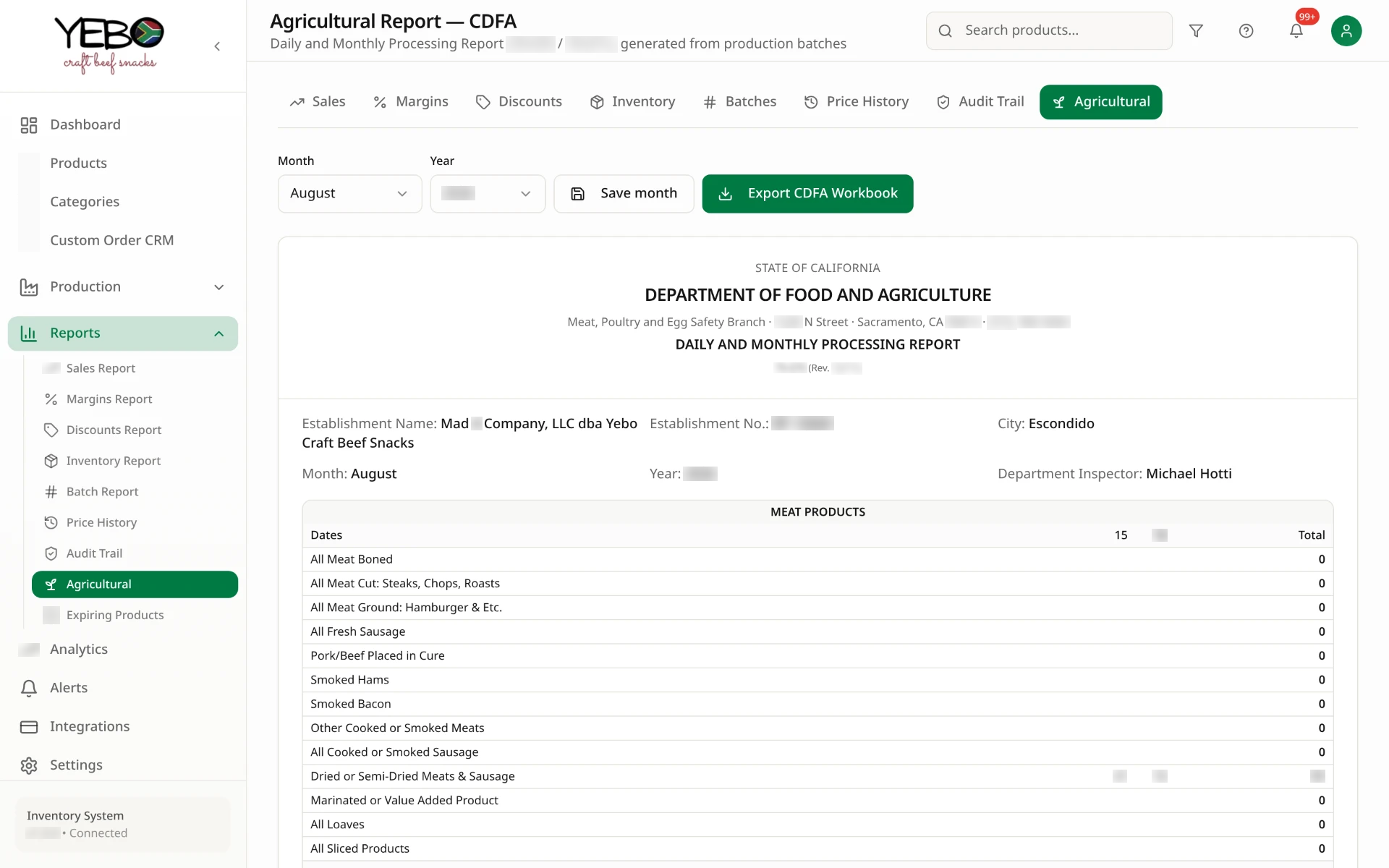Click the magnifier icon in search box
Image resolution: width=1389 pixels, height=868 pixels.
tap(945, 30)
